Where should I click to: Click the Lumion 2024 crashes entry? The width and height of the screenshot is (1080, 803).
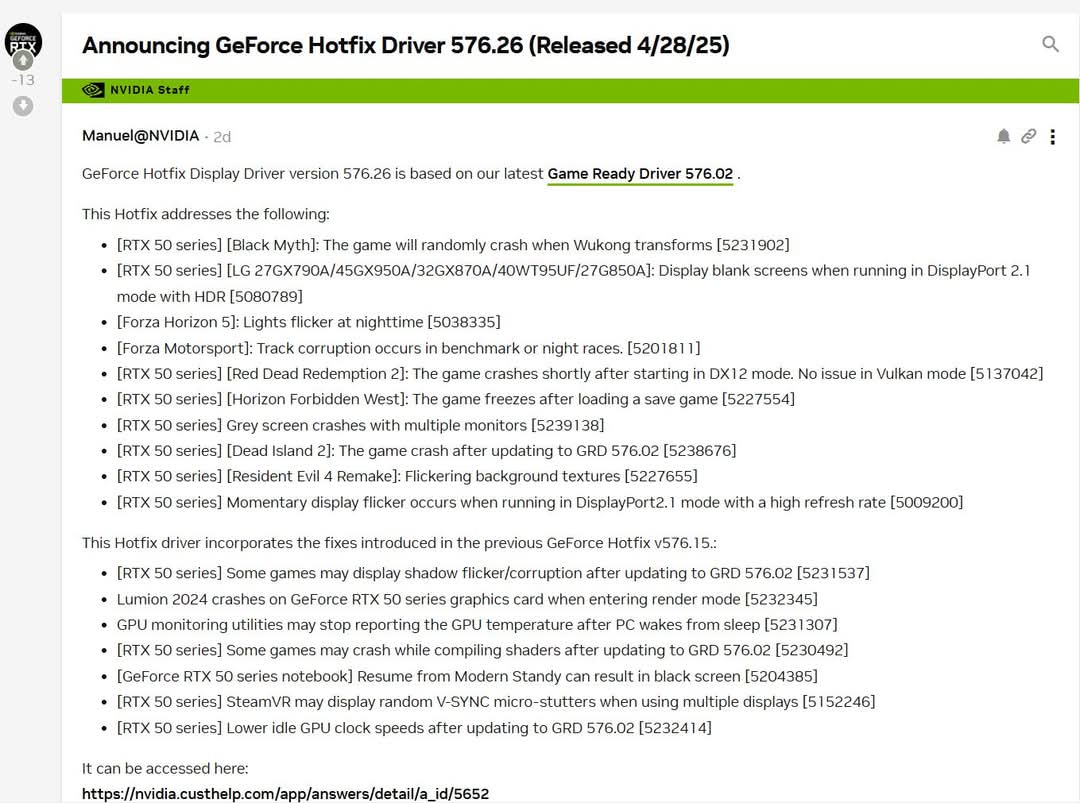(467, 599)
